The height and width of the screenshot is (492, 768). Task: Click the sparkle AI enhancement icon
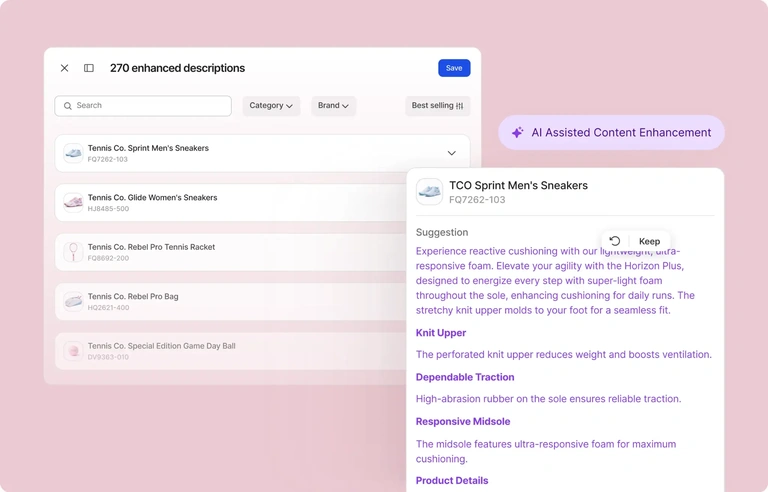[517, 132]
